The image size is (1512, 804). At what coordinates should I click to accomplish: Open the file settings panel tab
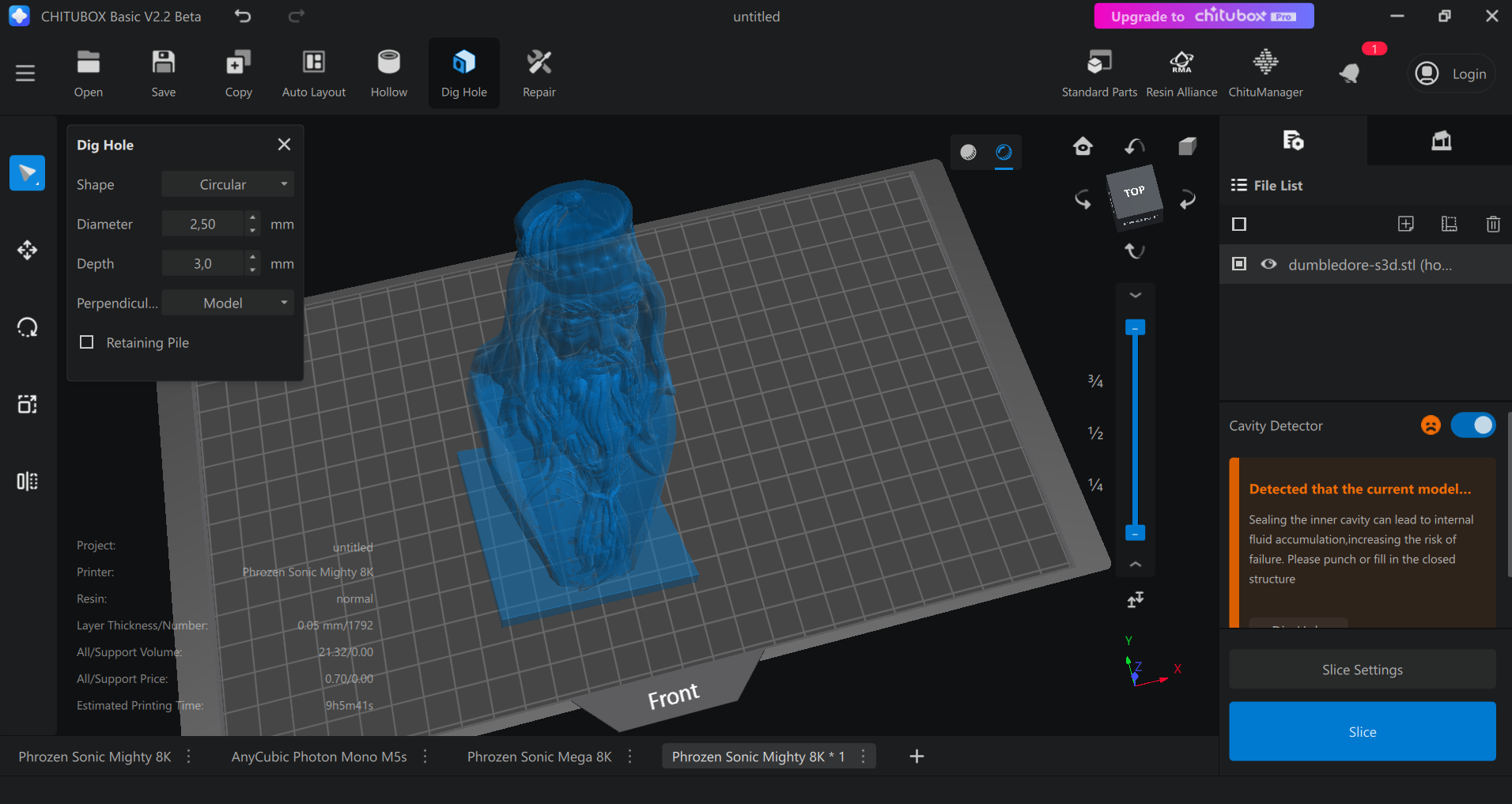[x=1293, y=141]
